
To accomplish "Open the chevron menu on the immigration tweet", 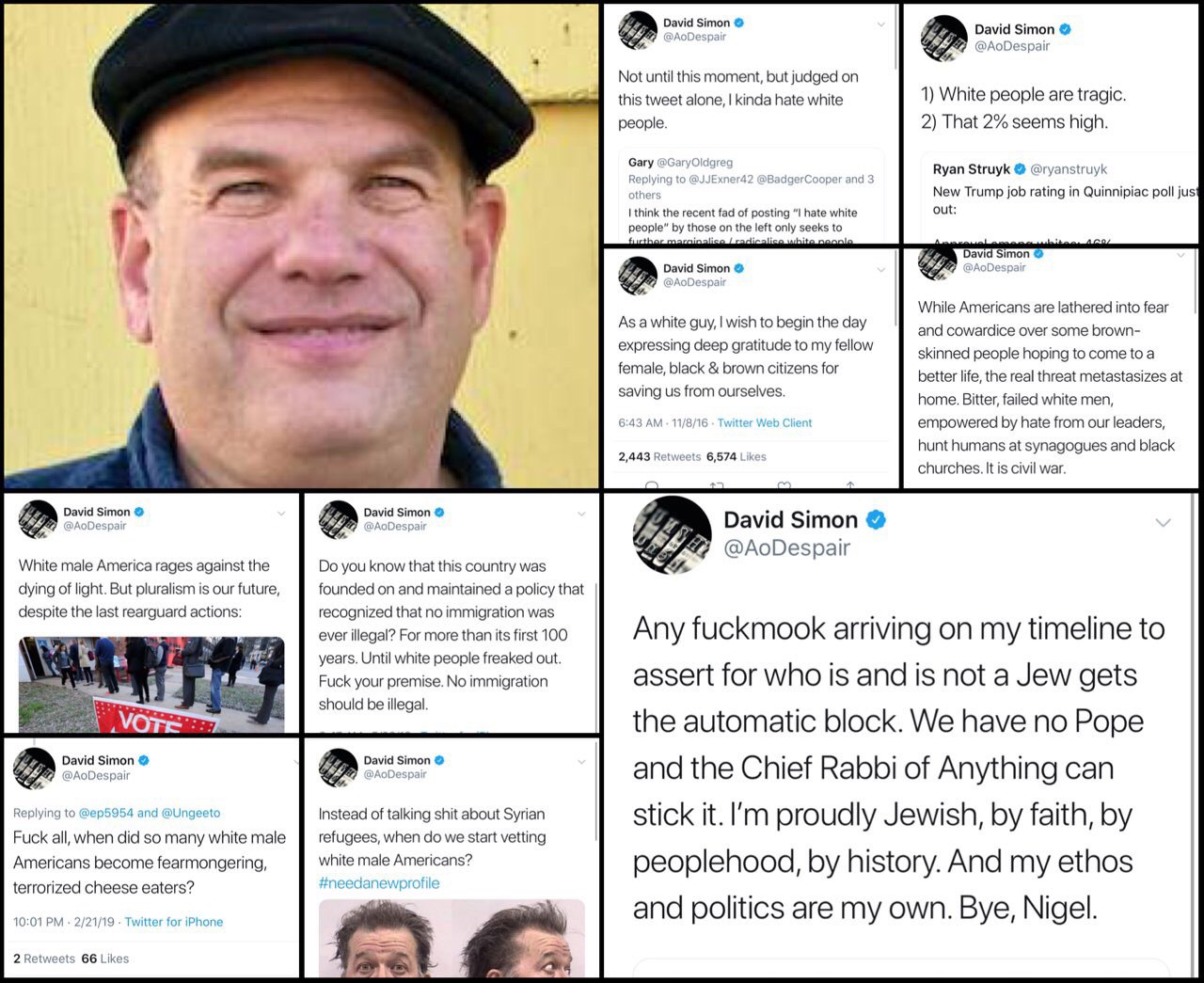I will (581, 514).
